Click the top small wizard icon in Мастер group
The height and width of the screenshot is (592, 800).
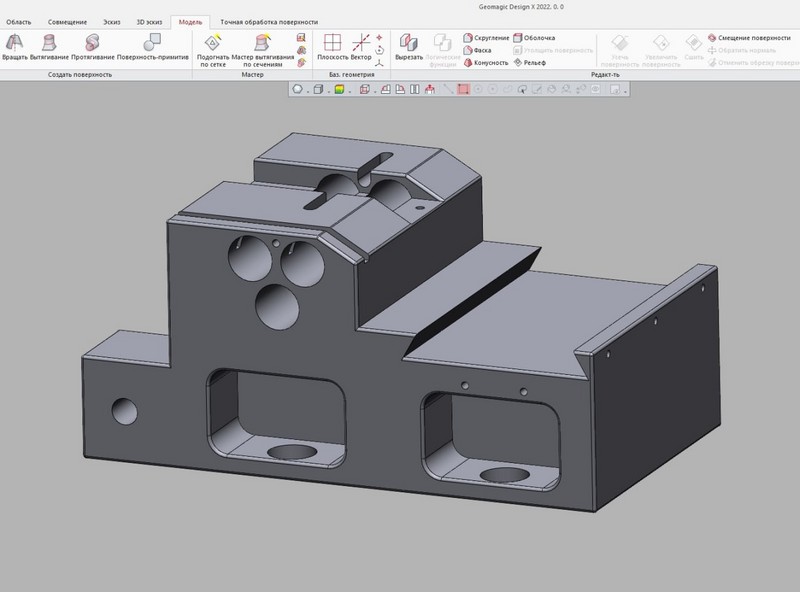[x=302, y=38]
